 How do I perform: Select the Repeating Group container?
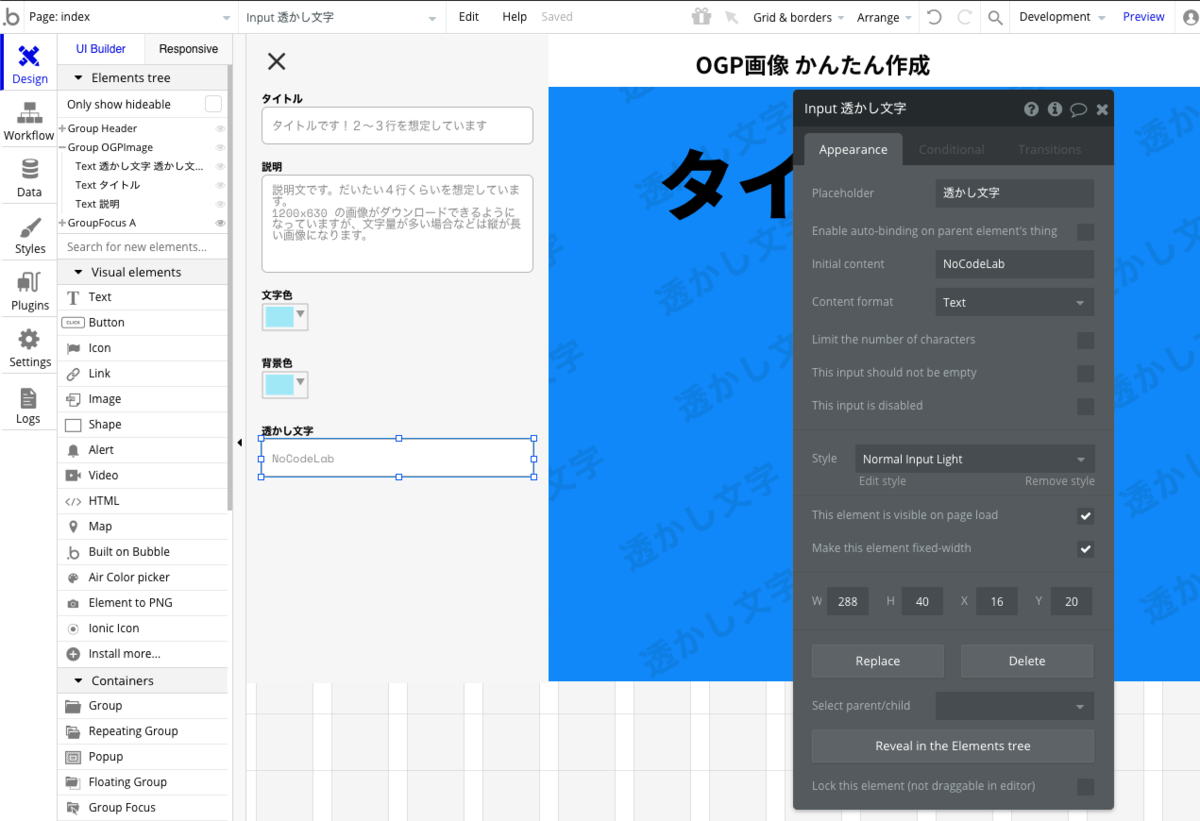pyautogui.click(x=143, y=731)
